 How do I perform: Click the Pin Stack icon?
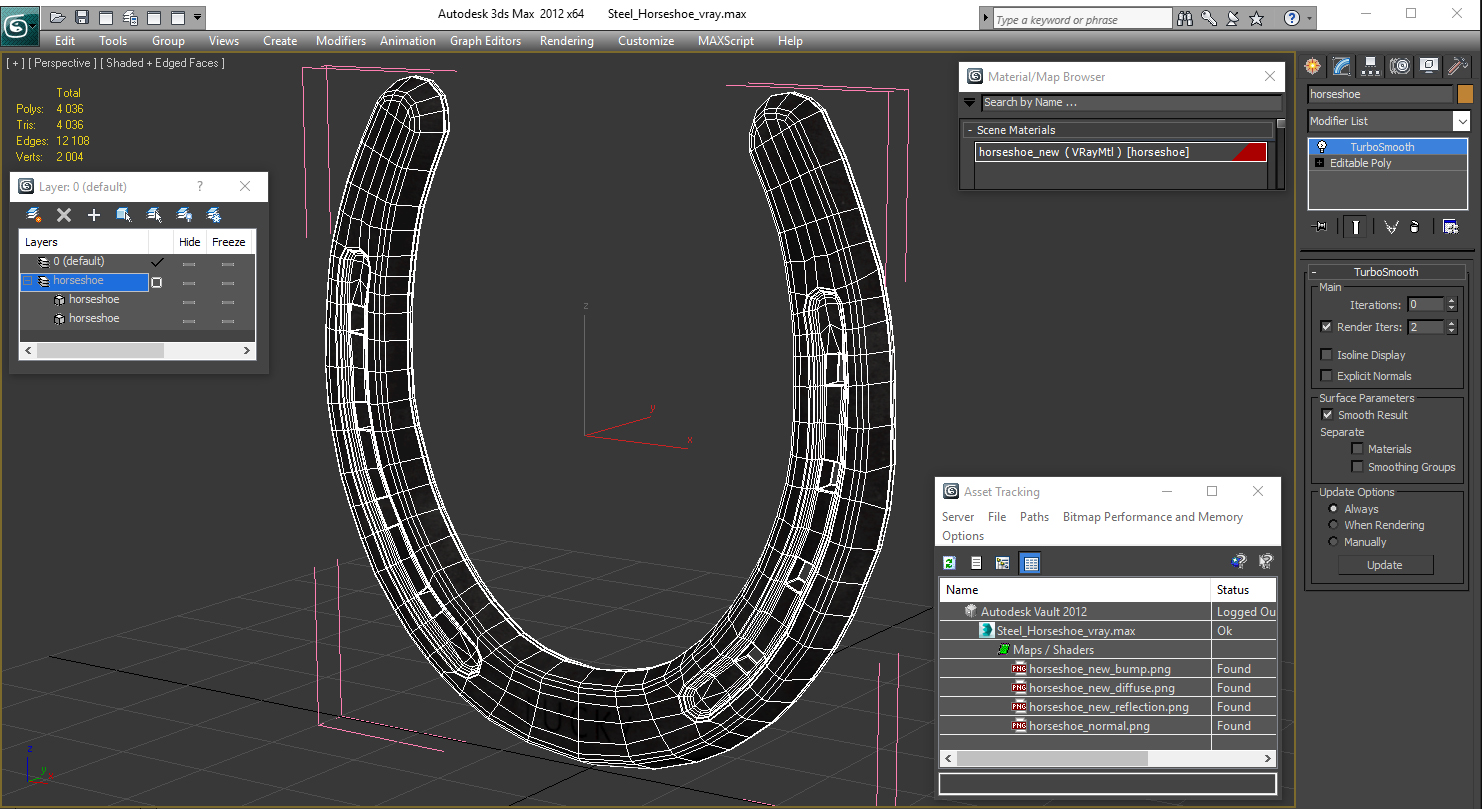point(1320,227)
